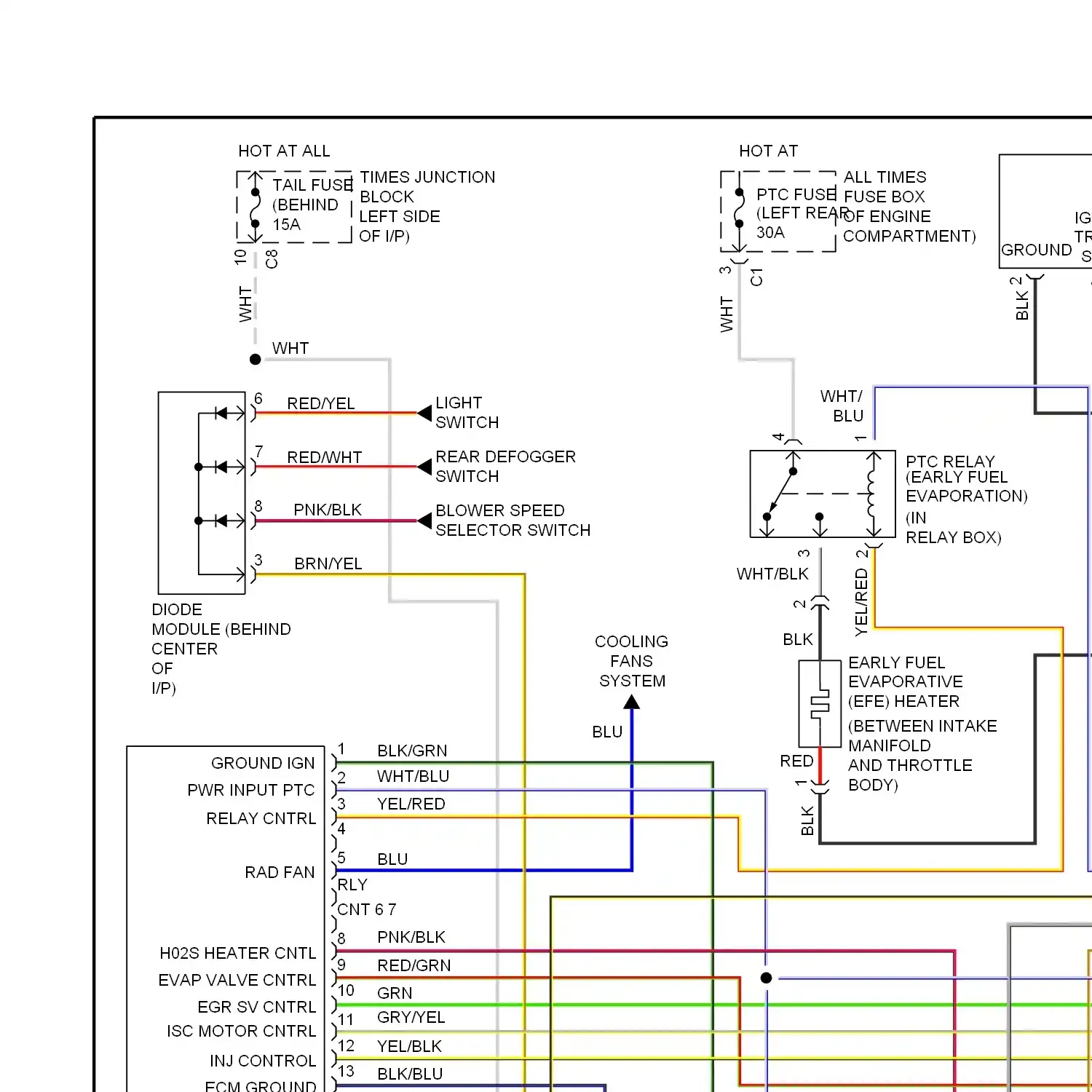Click the HOT AT ALL label
The image size is (1092, 1092).
point(284,151)
